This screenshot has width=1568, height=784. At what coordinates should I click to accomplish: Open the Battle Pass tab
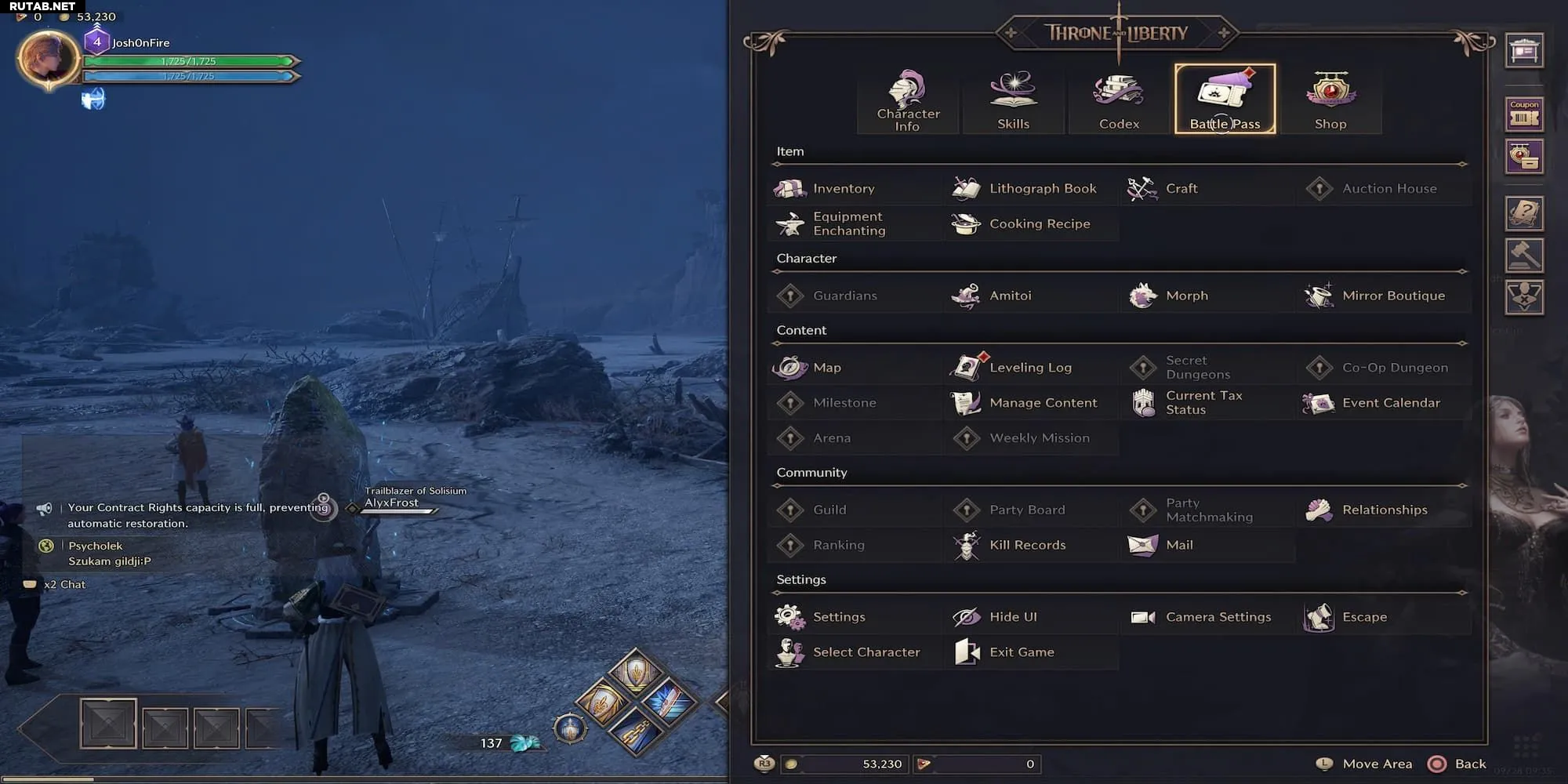coord(1225,99)
